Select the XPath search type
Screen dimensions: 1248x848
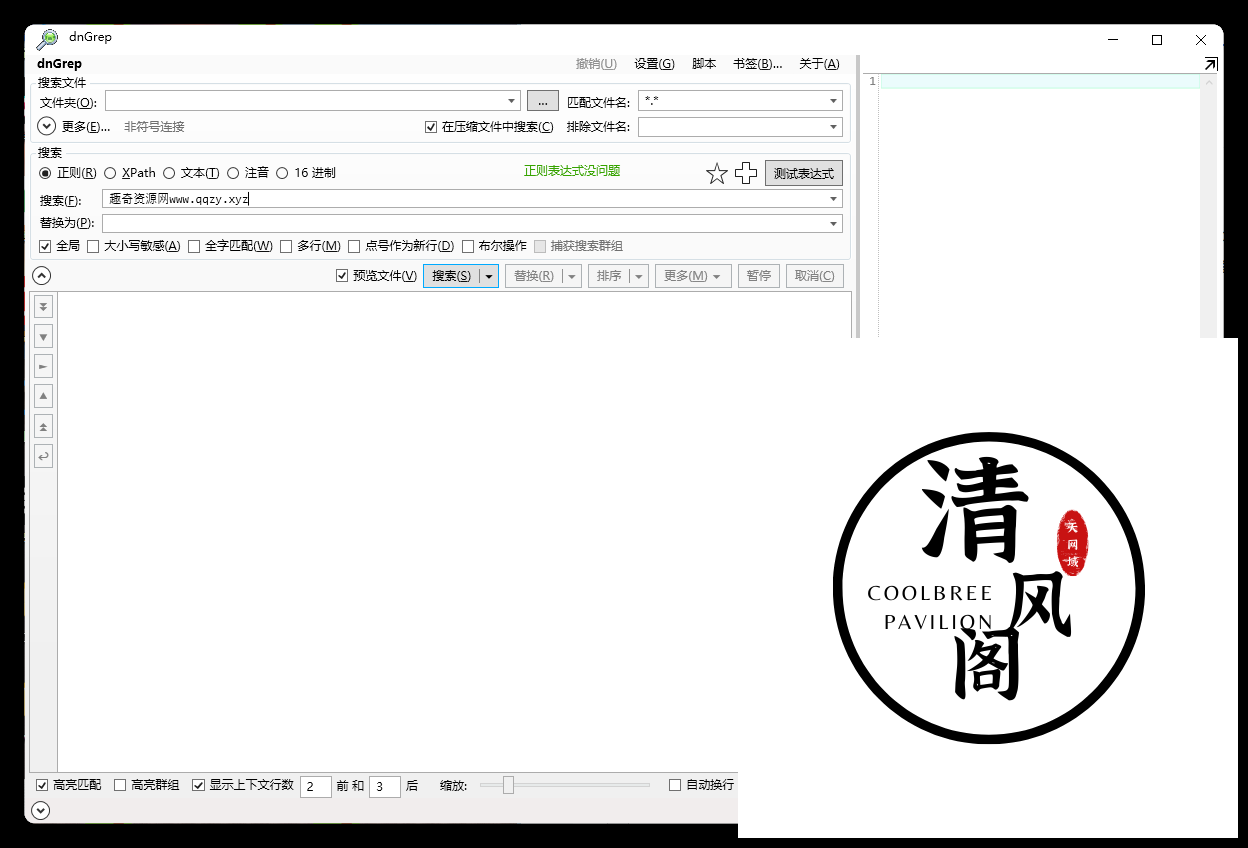coord(110,173)
